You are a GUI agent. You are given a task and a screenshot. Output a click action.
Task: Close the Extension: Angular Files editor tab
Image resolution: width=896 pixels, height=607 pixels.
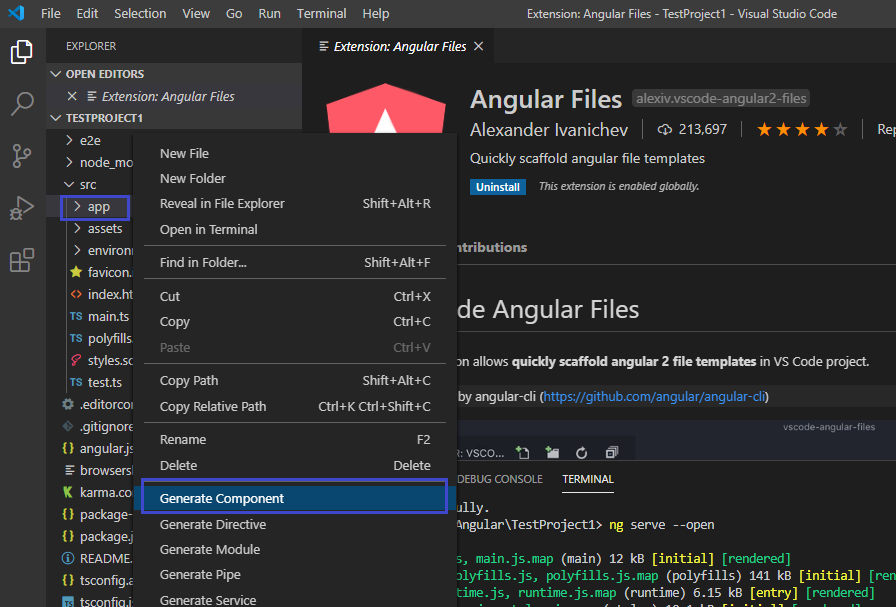click(478, 45)
